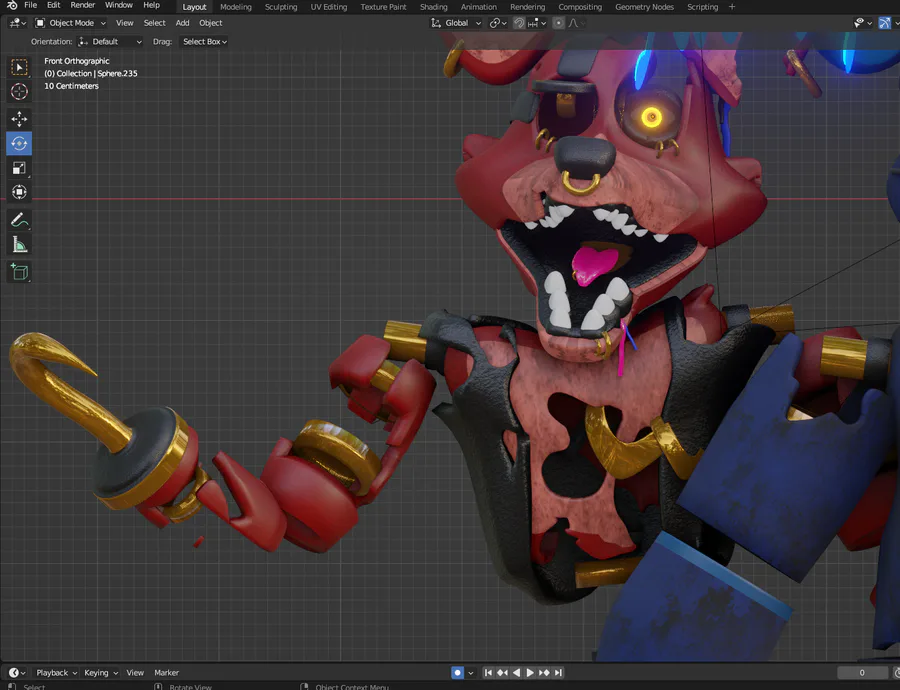Add a new workspace with plus button

click(732, 7)
